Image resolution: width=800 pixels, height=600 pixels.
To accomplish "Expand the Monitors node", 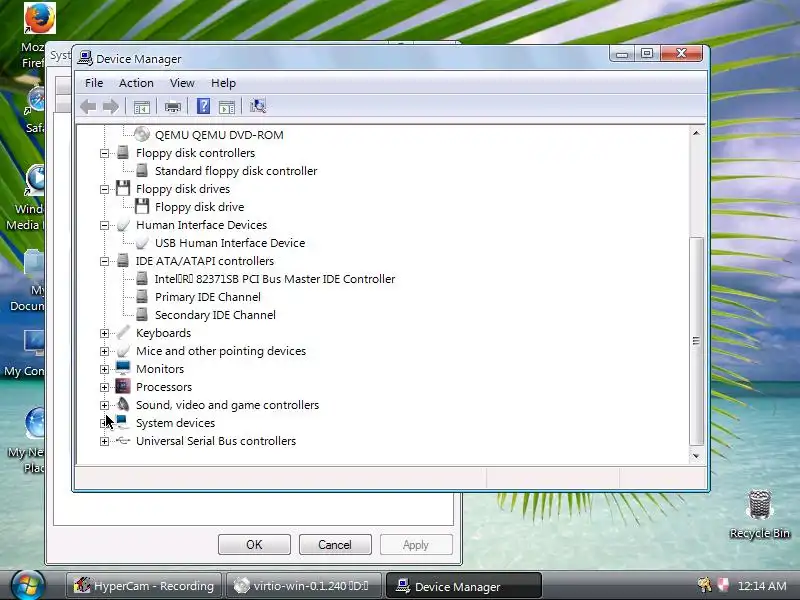I will coord(104,369).
